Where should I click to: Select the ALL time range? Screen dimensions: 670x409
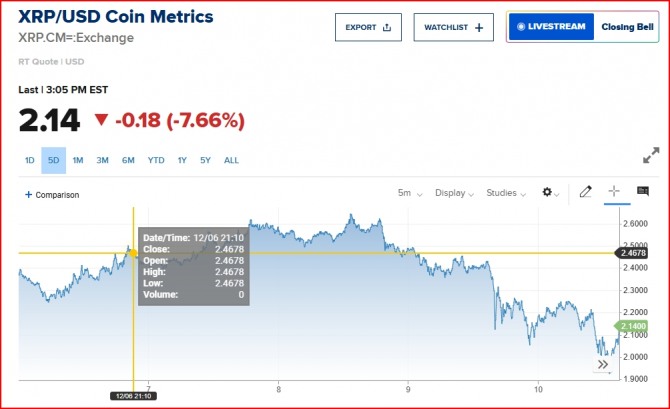[231, 160]
